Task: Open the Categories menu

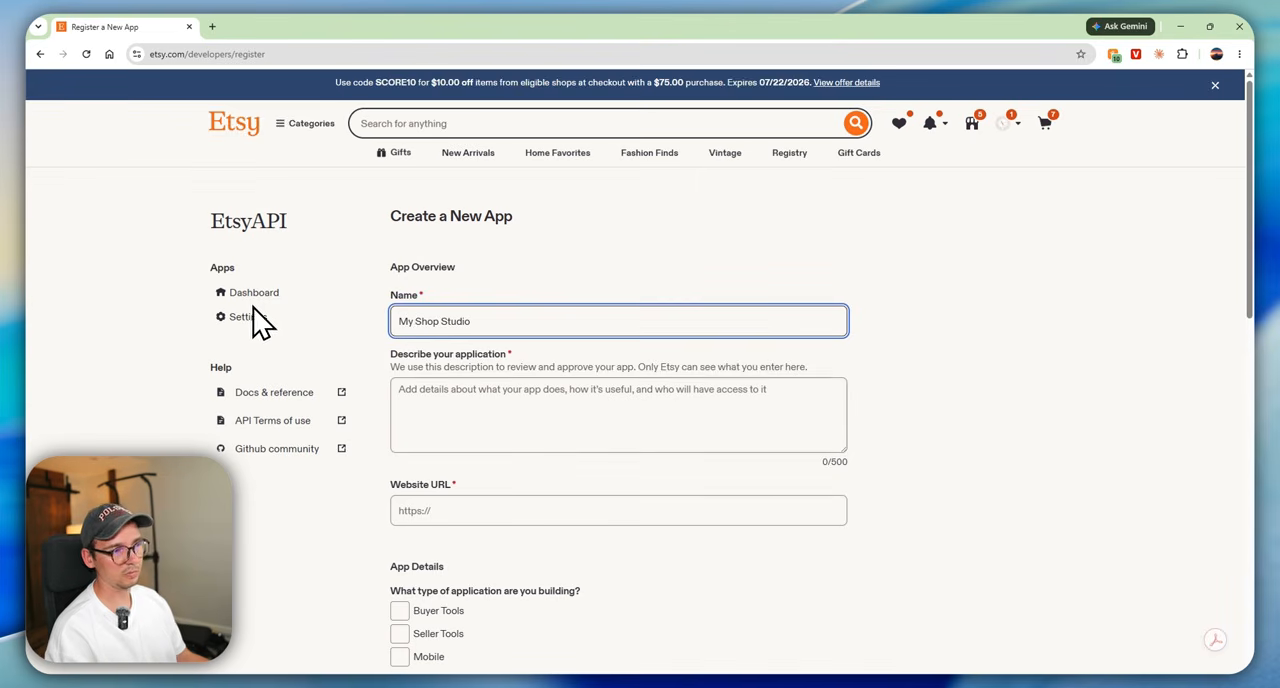Action: pos(305,123)
